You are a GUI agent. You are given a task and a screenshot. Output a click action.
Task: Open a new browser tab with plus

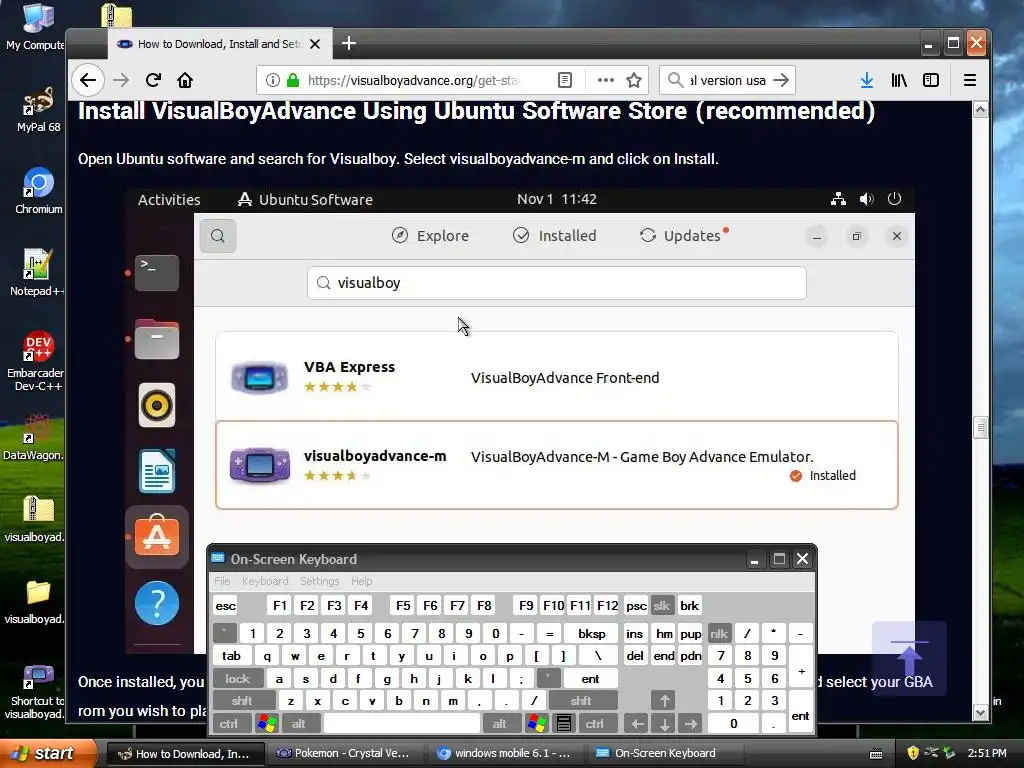(x=349, y=44)
